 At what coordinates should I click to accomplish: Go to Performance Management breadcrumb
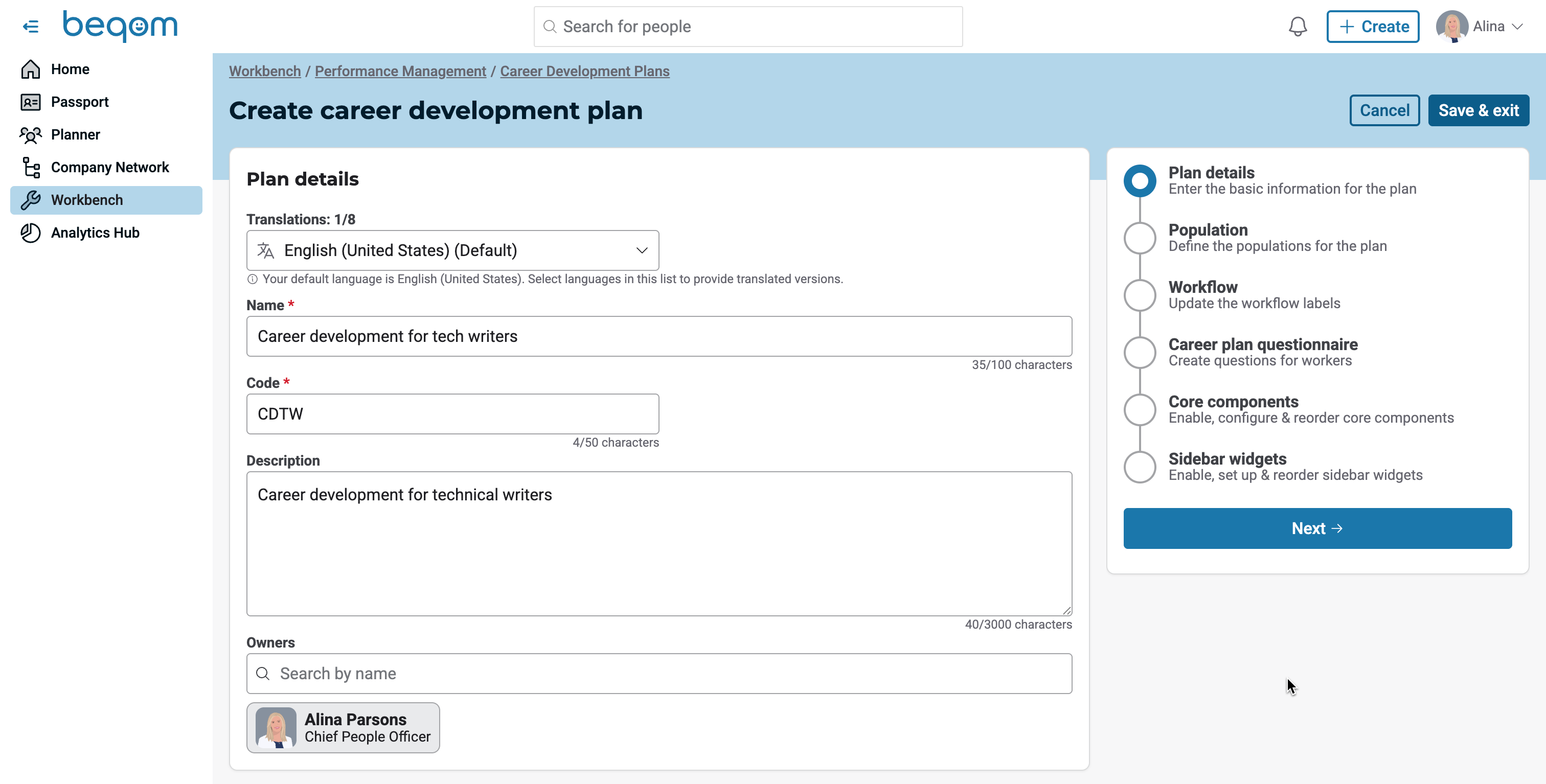tap(400, 72)
